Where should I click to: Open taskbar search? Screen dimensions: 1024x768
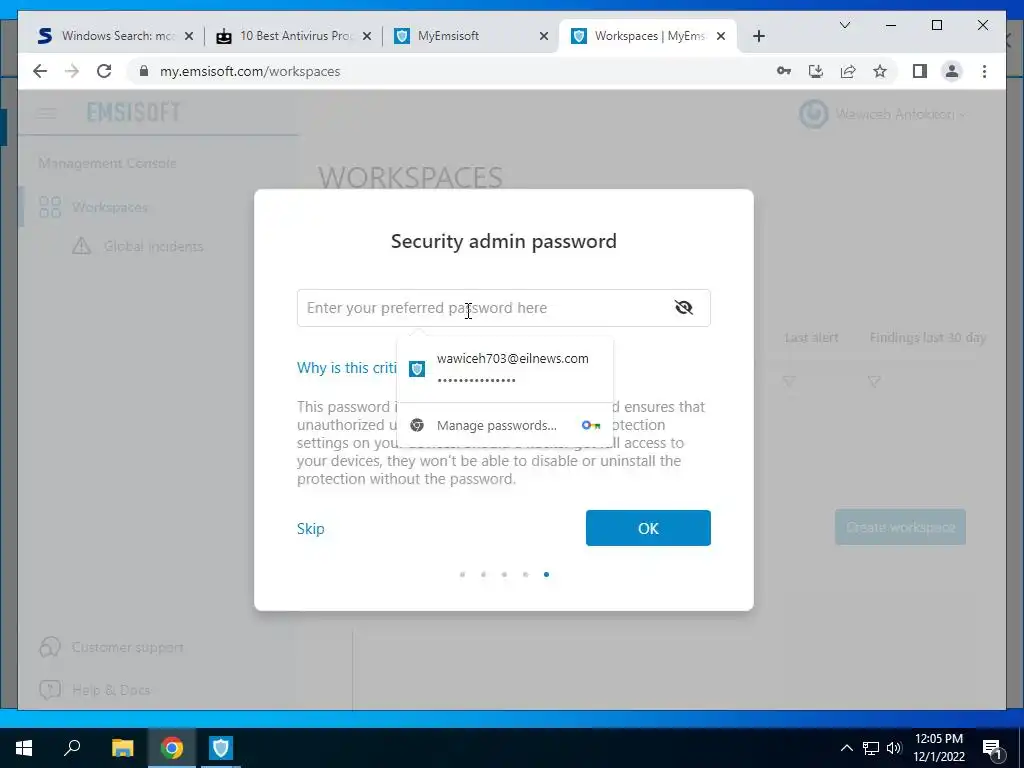click(x=72, y=748)
